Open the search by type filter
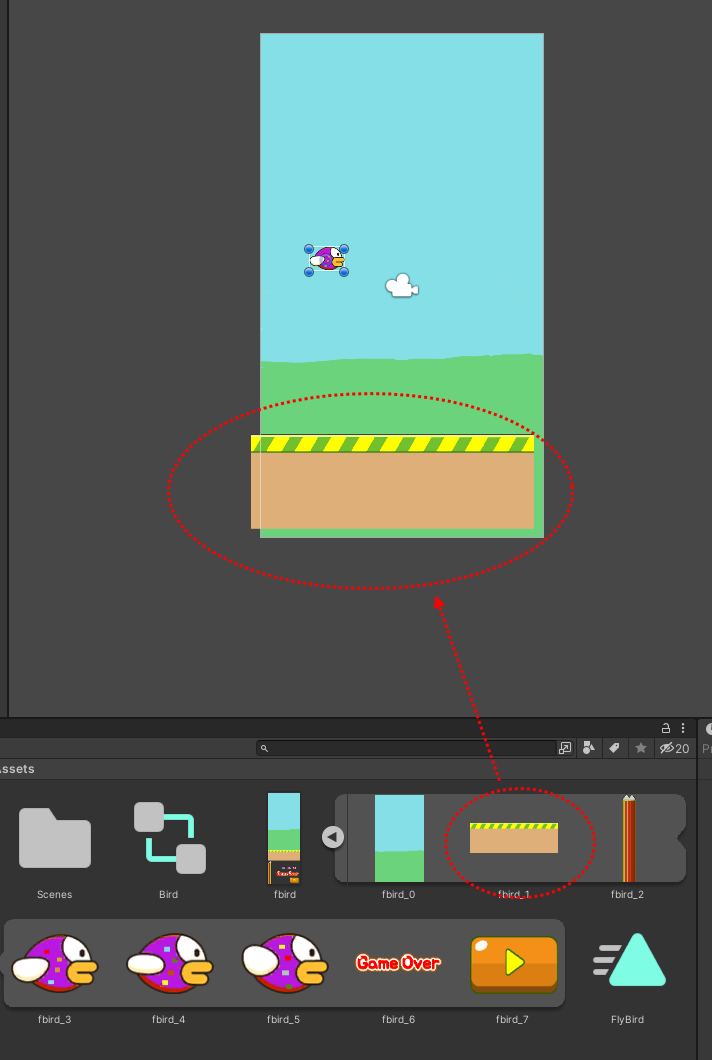 (589, 748)
